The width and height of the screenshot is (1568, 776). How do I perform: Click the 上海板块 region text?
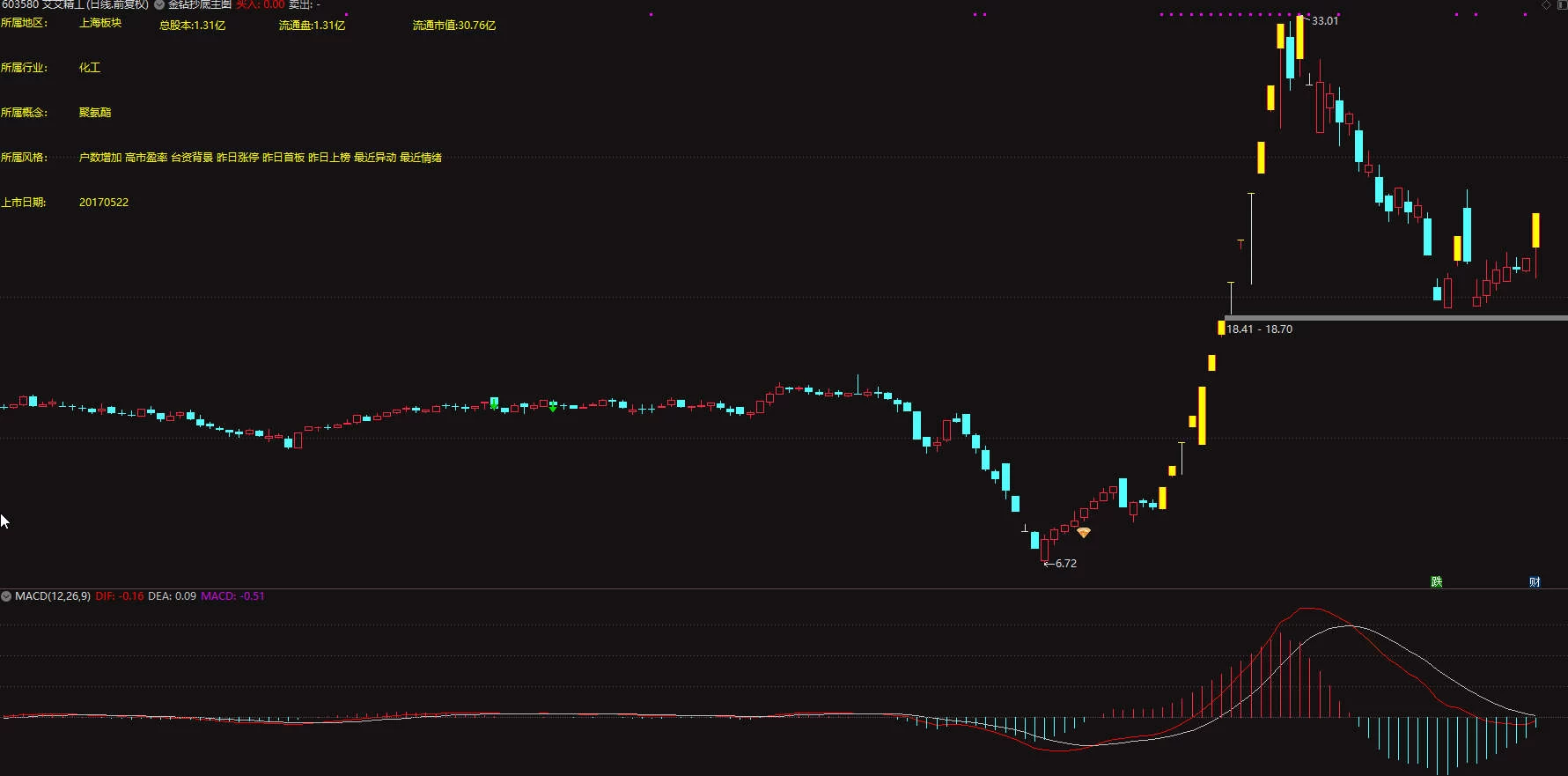(100, 23)
